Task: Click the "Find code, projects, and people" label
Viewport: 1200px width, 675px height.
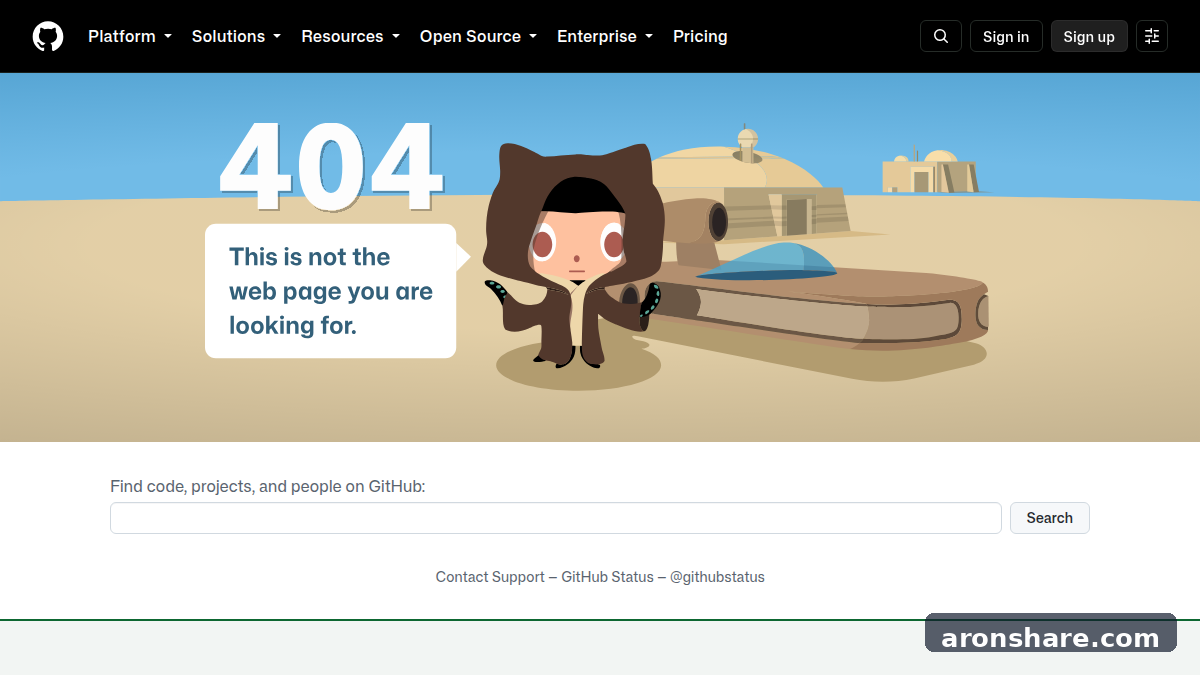Action: click(268, 487)
